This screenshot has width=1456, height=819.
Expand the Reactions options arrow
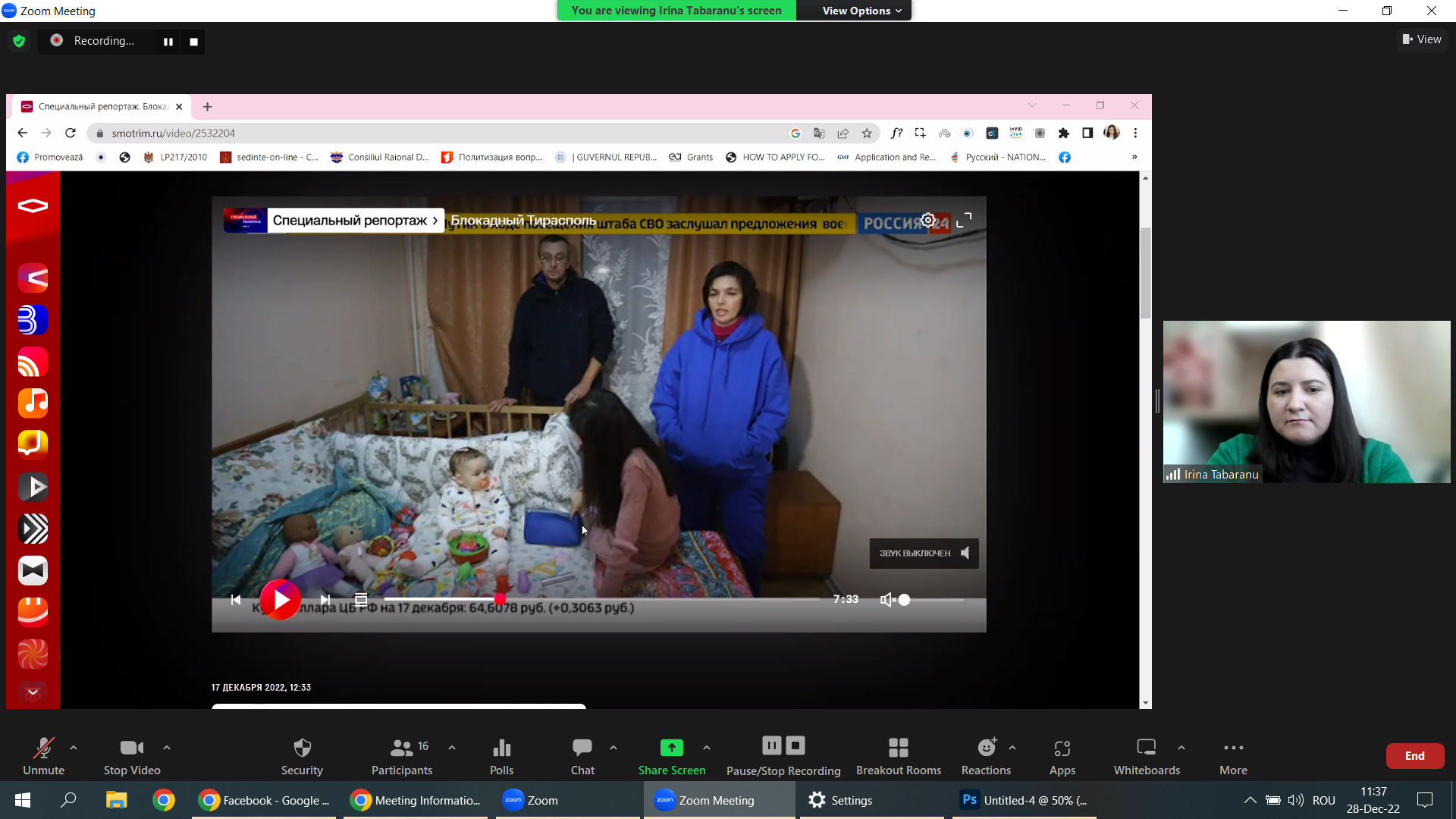pyautogui.click(x=1012, y=748)
